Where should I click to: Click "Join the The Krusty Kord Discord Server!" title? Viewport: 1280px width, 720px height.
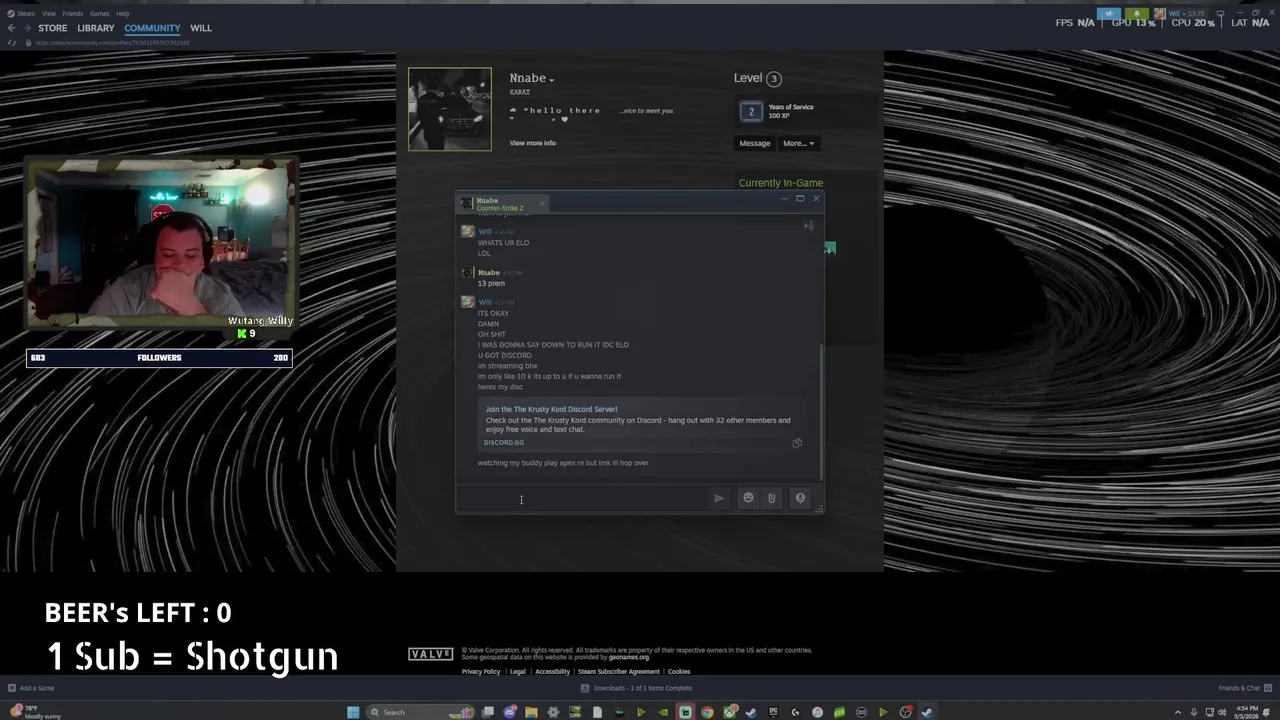coord(551,409)
